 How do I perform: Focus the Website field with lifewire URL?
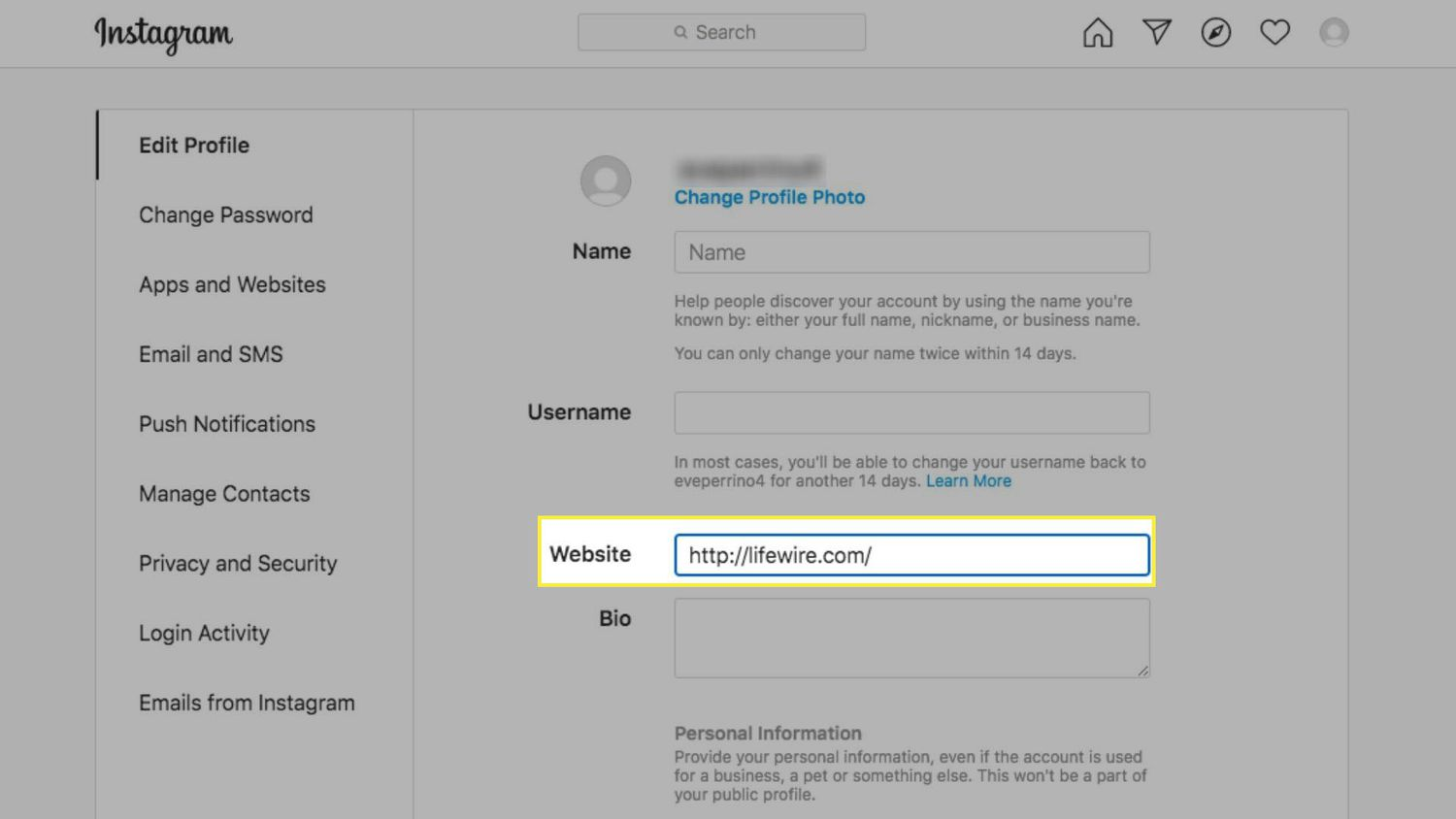[x=911, y=555]
